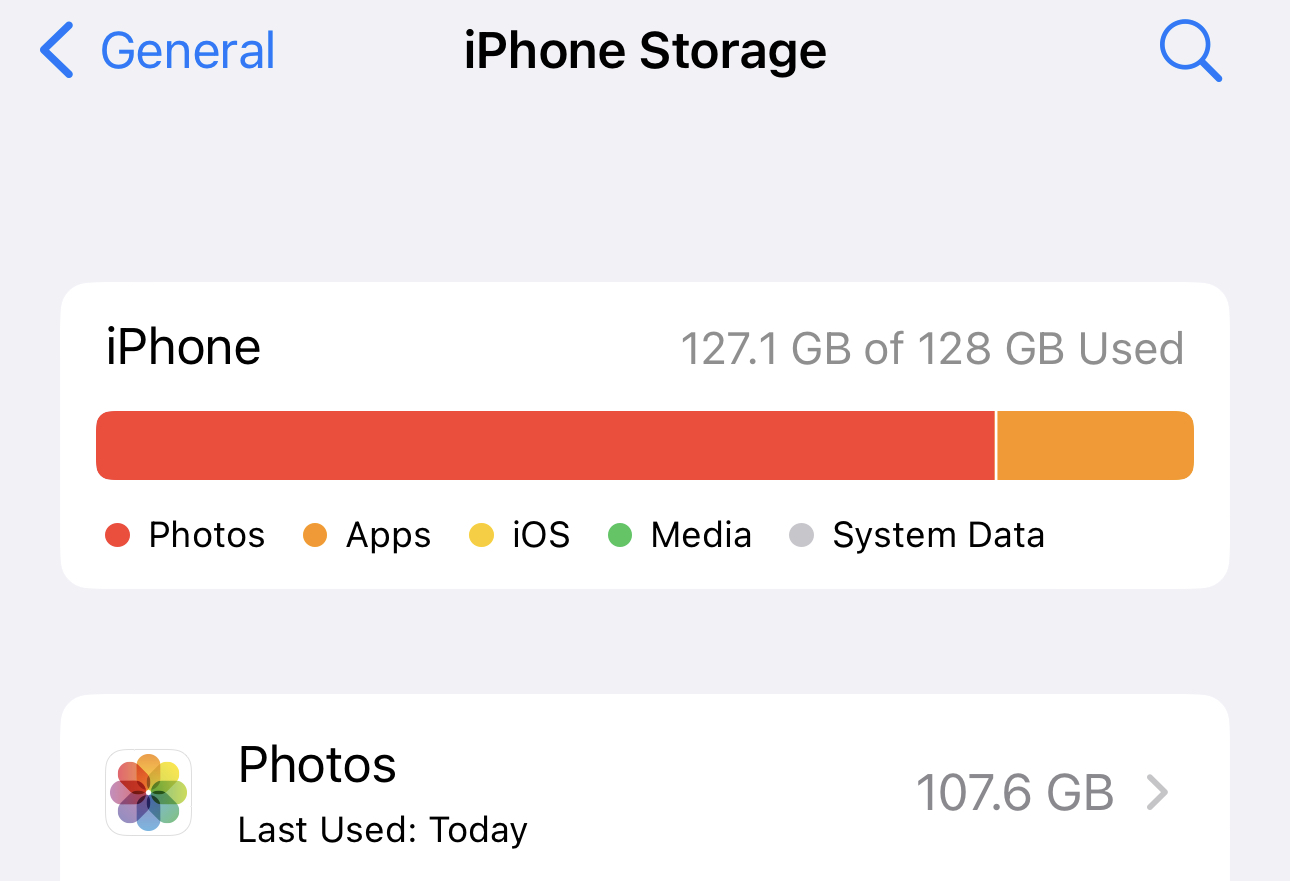Tap the Last Used: Today subtitle
This screenshot has height=881, width=1290.
[x=382, y=830]
